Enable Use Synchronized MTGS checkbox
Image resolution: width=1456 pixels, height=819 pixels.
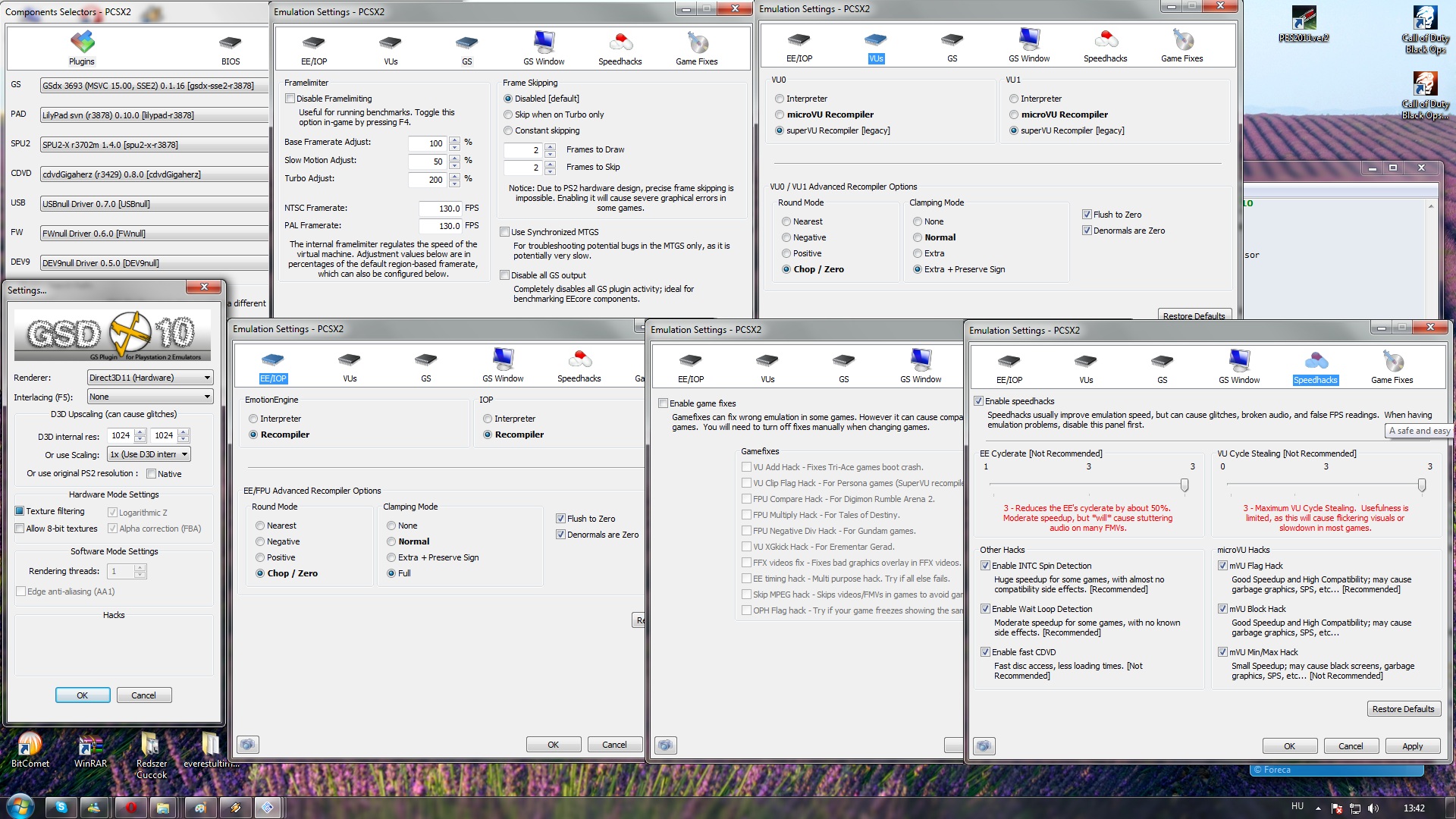[x=504, y=232]
